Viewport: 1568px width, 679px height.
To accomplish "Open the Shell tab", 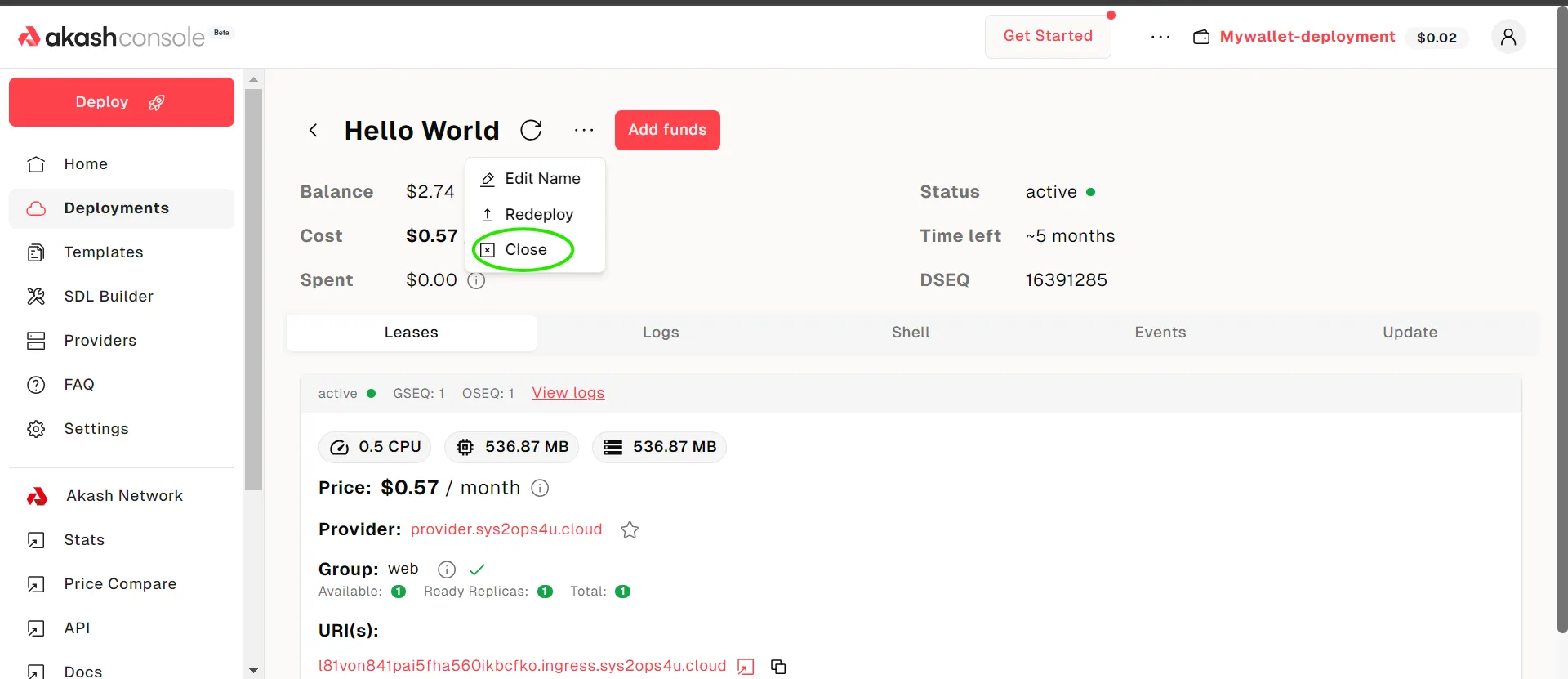I will click(911, 333).
